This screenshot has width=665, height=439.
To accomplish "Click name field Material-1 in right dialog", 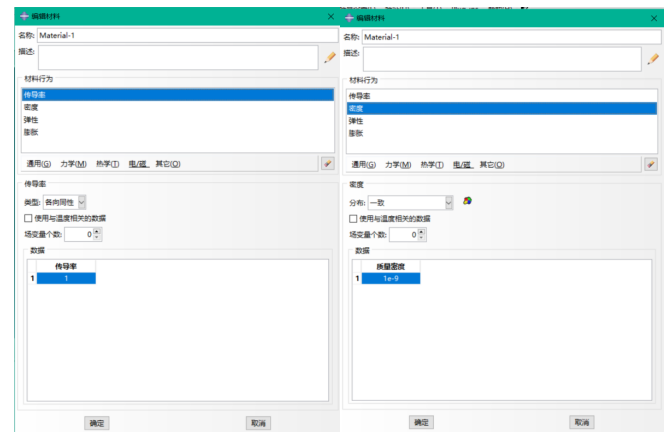I will point(511,37).
